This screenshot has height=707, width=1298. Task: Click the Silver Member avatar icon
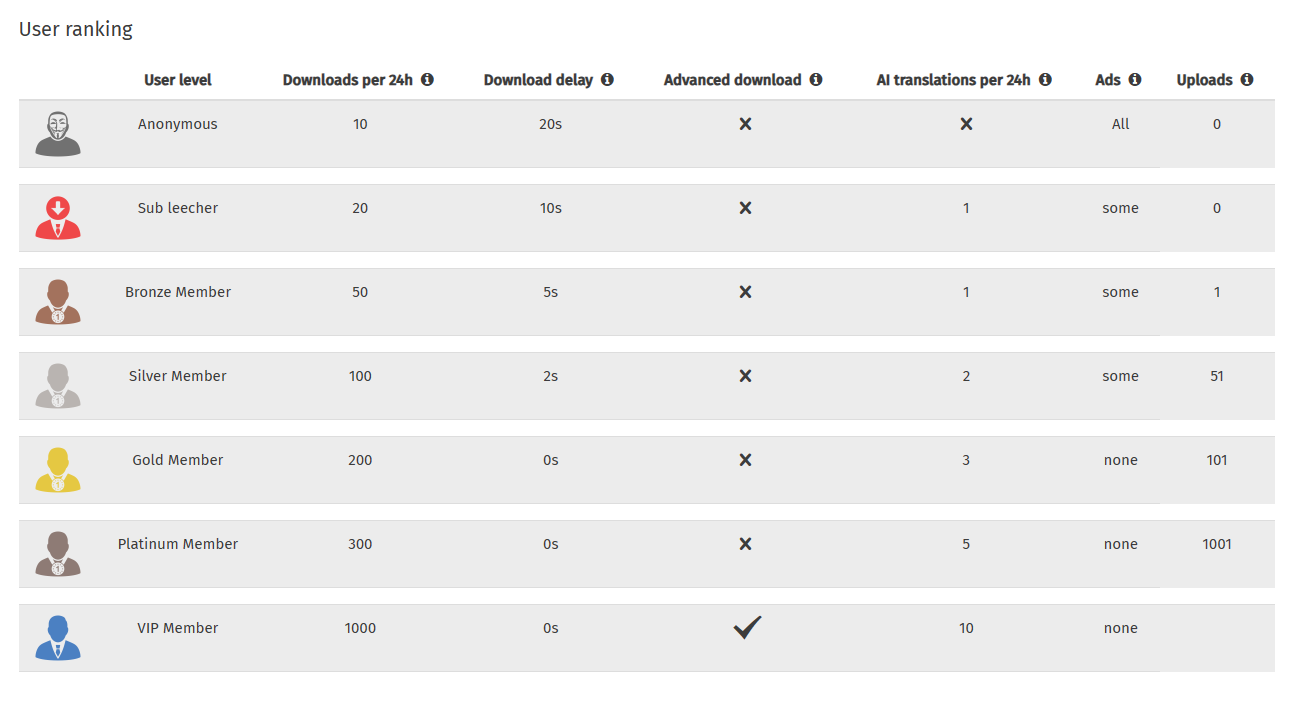(58, 386)
